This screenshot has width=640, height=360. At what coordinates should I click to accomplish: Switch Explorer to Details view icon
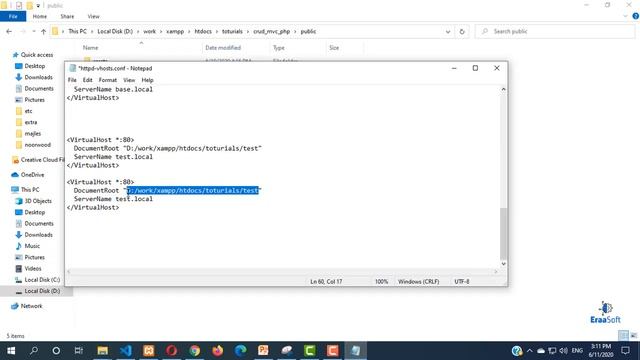point(623,336)
